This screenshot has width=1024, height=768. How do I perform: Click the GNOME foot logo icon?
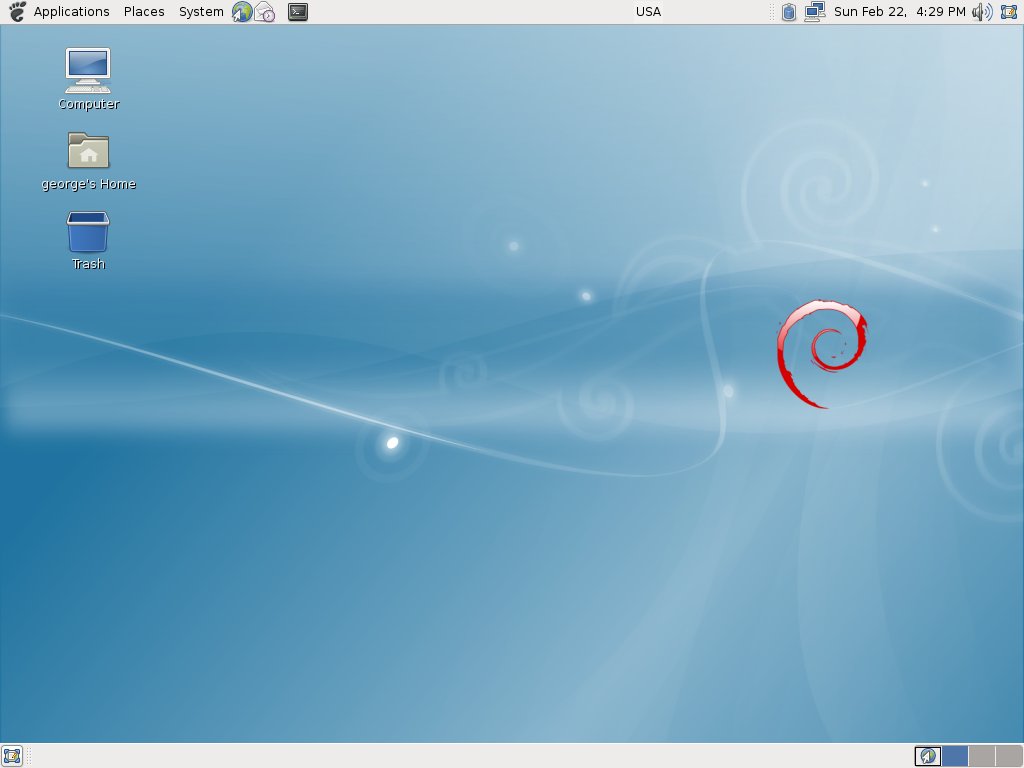[17, 12]
